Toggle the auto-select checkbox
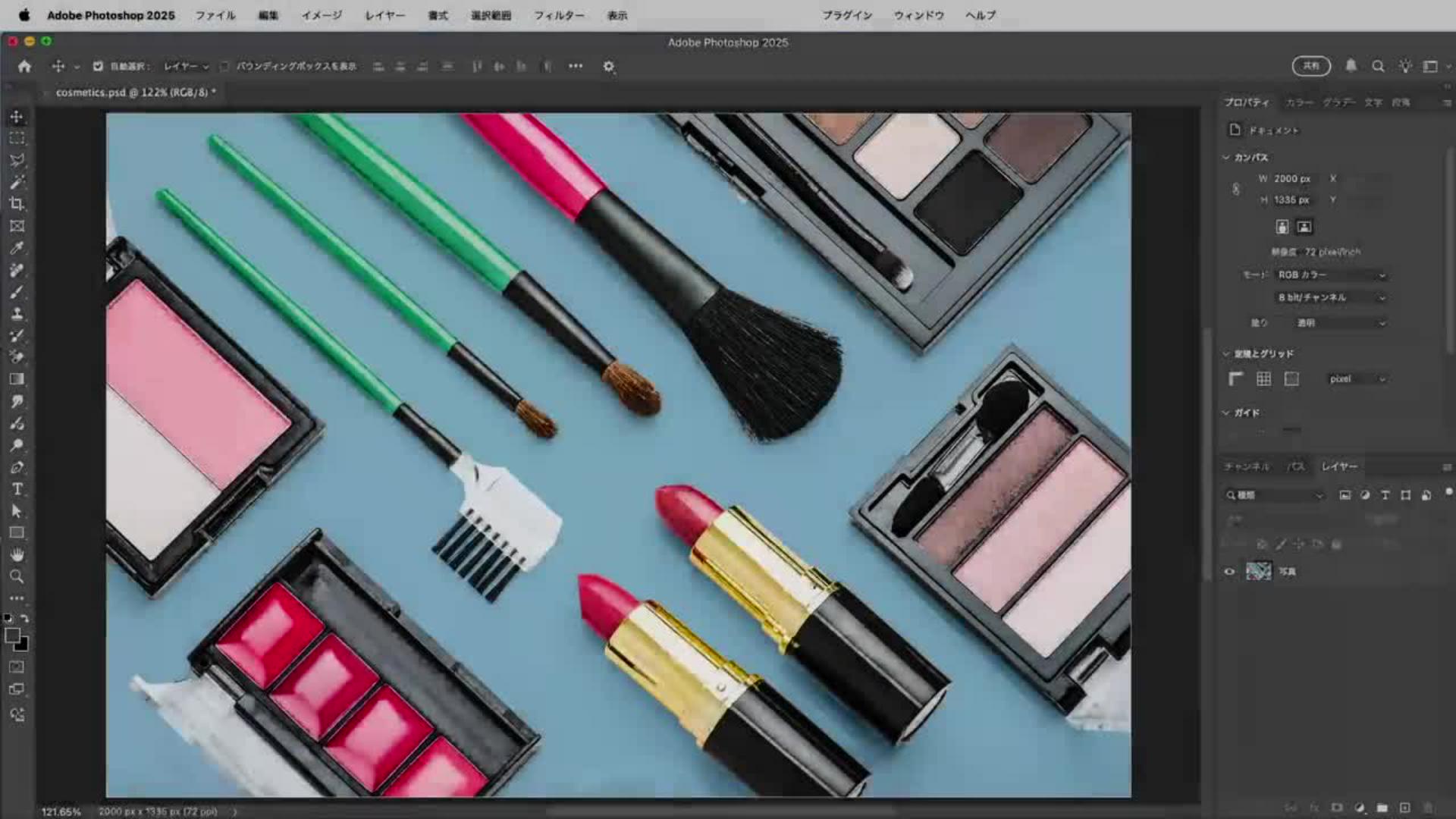The height and width of the screenshot is (819, 1456). click(x=98, y=67)
